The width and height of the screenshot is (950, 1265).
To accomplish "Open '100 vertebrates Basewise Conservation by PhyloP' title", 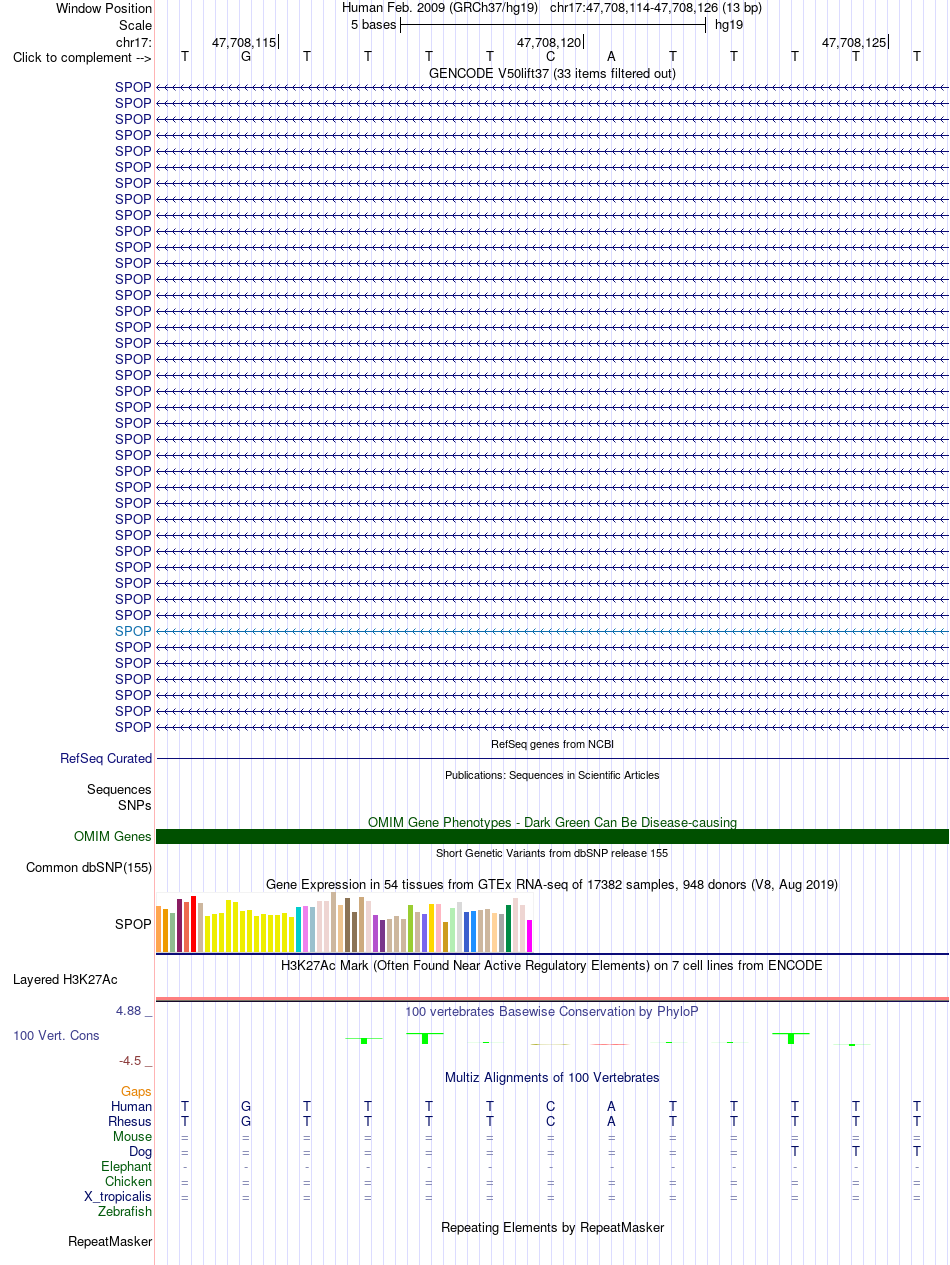I will [x=552, y=1011].
